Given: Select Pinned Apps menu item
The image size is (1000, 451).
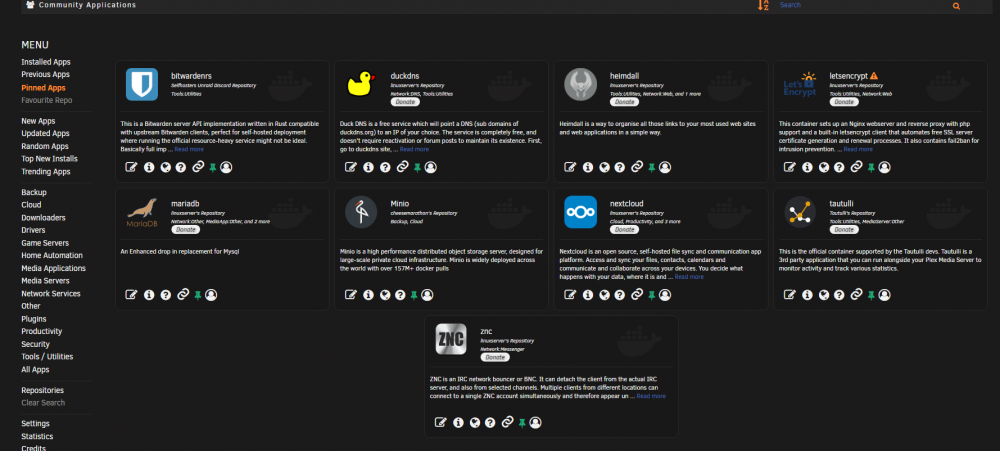Looking at the screenshot, I should point(43,88).
